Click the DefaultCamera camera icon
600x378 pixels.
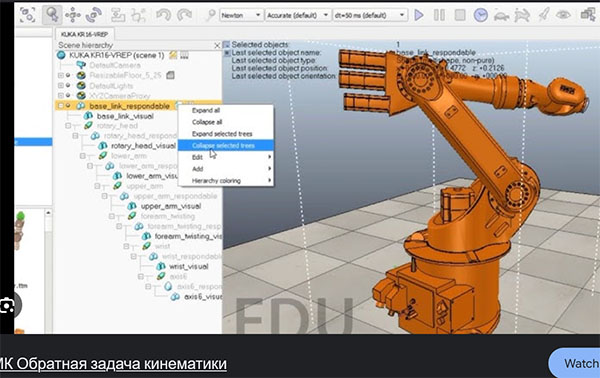(x=81, y=65)
